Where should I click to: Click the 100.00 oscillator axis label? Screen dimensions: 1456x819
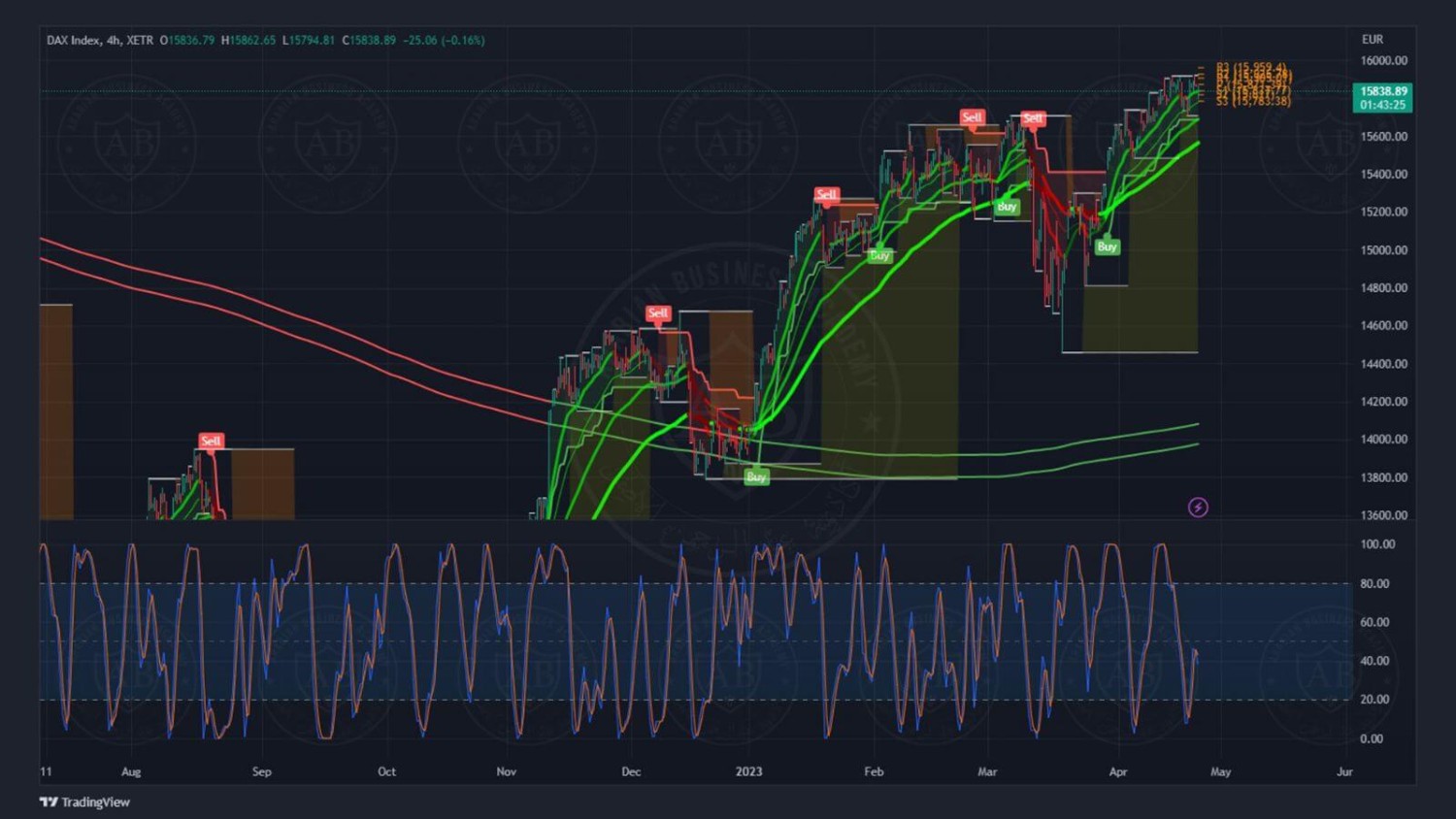click(1378, 544)
